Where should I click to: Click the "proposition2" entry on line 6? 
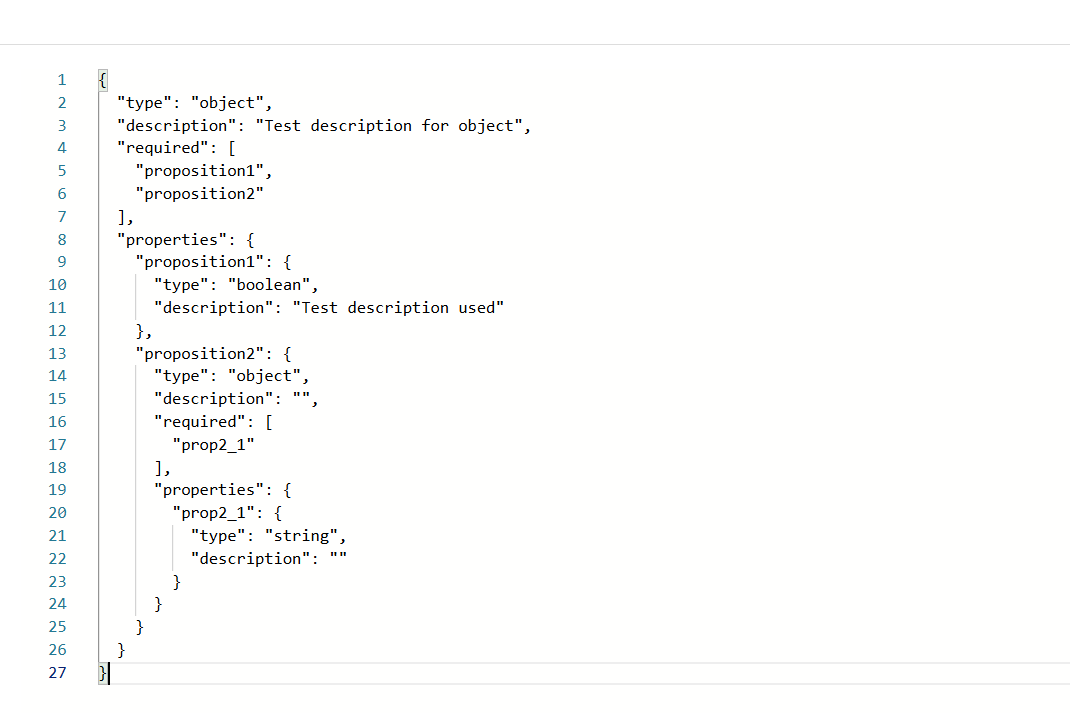tap(199, 194)
